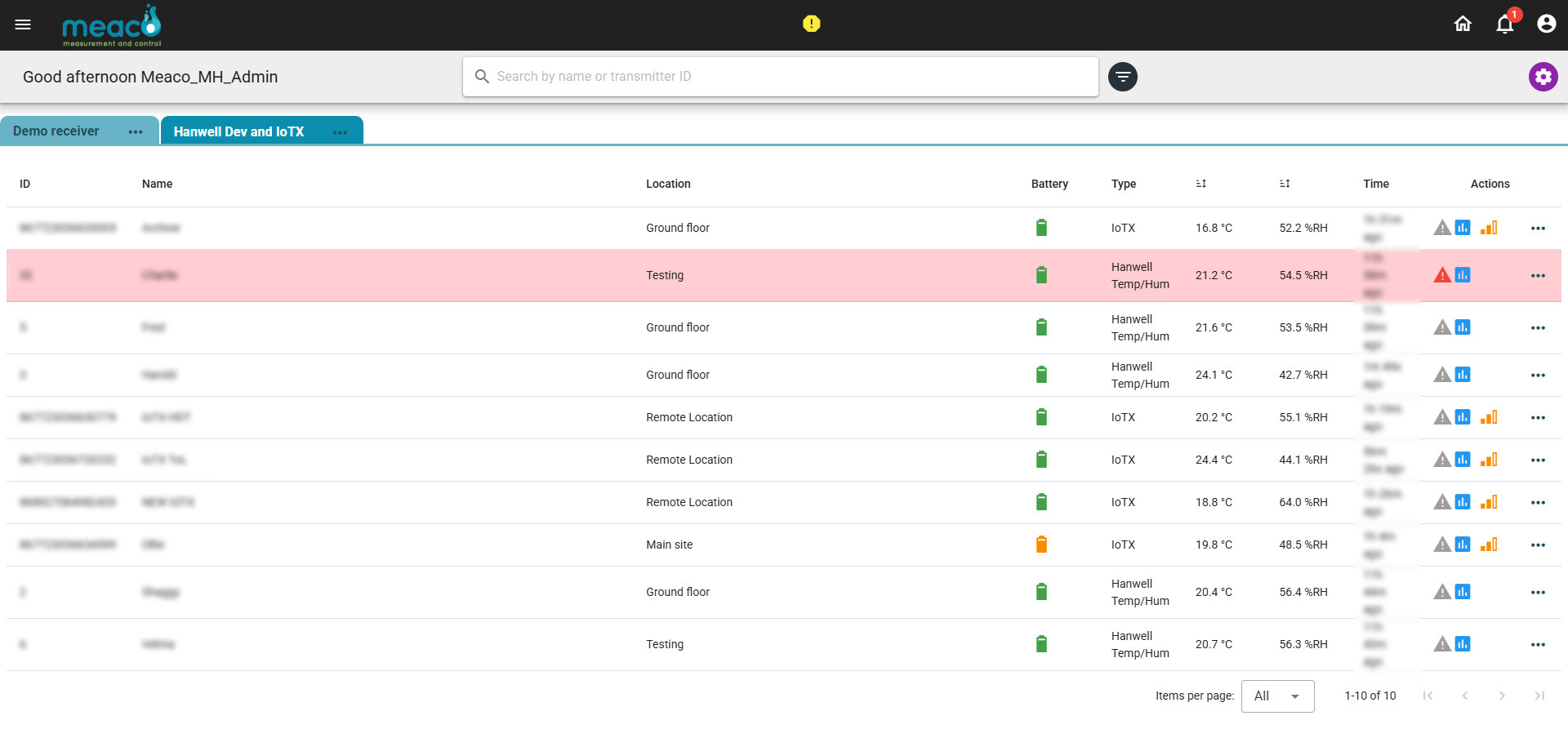The image size is (1568, 738).
Task: Go to previous page of results
Action: coord(1465,696)
